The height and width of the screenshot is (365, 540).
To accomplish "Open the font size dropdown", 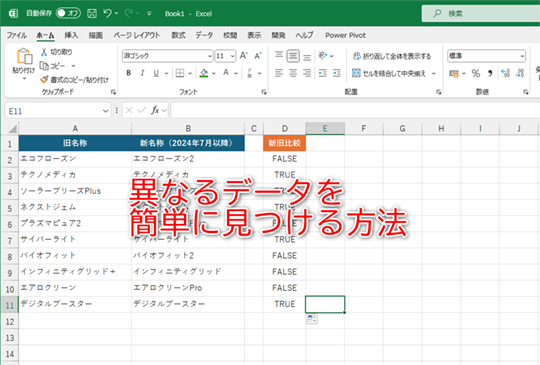I will click(x=233, y=56).
